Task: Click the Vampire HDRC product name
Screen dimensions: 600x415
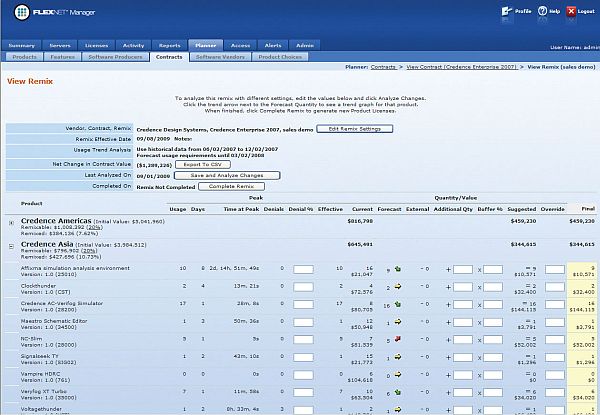Action: (40, 374)
